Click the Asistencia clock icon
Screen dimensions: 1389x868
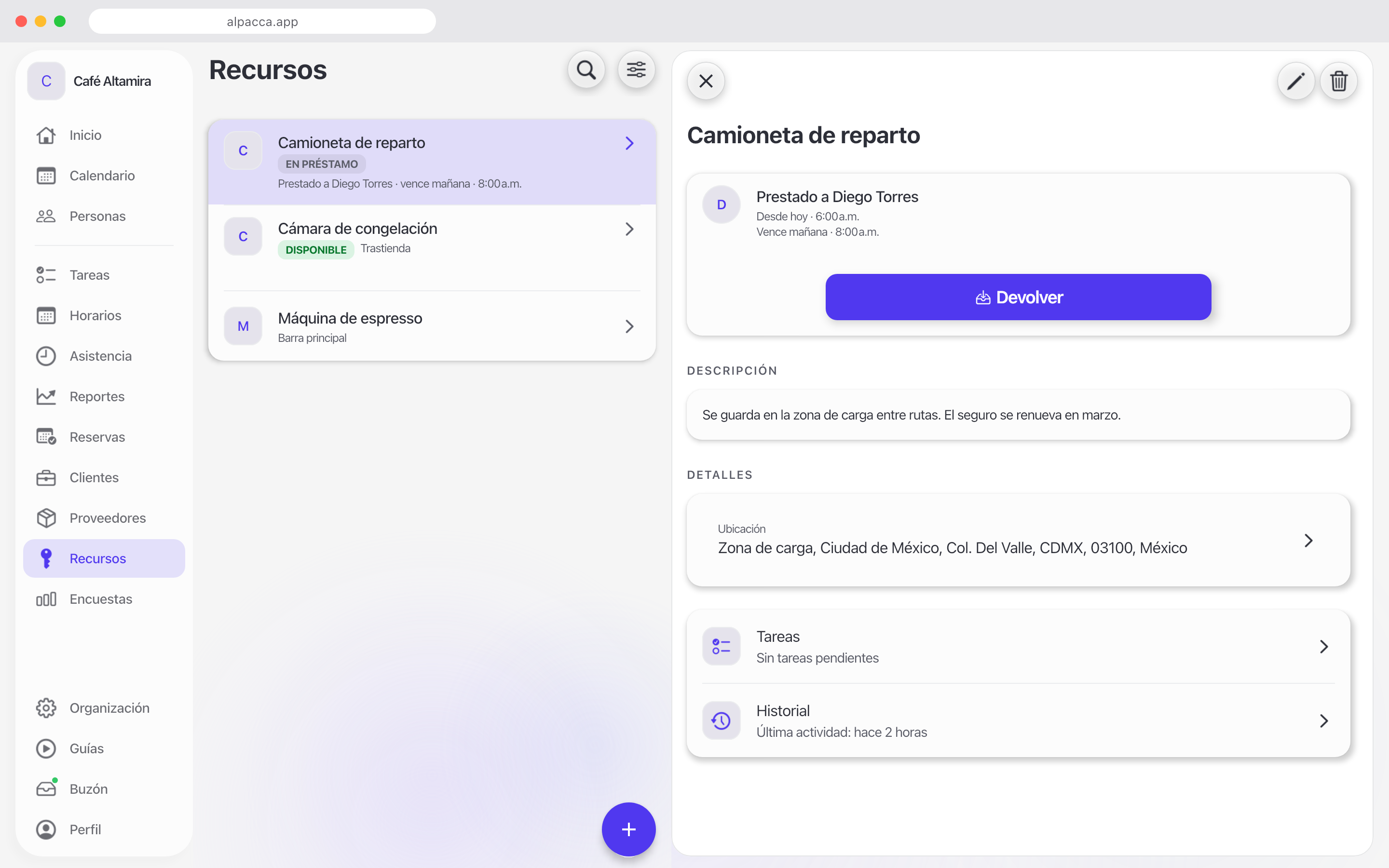coord(46,356)
